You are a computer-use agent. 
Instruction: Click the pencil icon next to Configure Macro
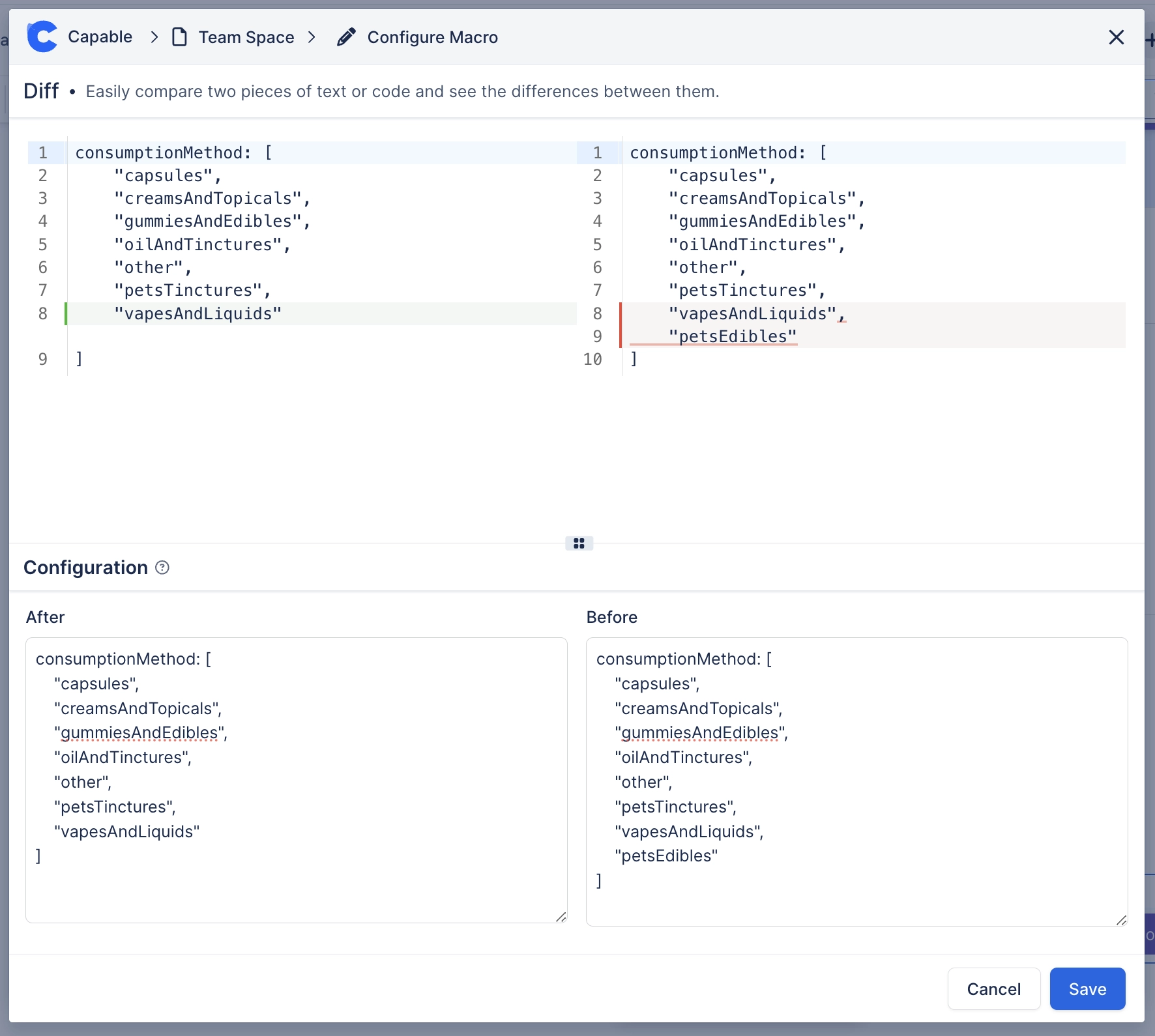[x=345, y=36]
